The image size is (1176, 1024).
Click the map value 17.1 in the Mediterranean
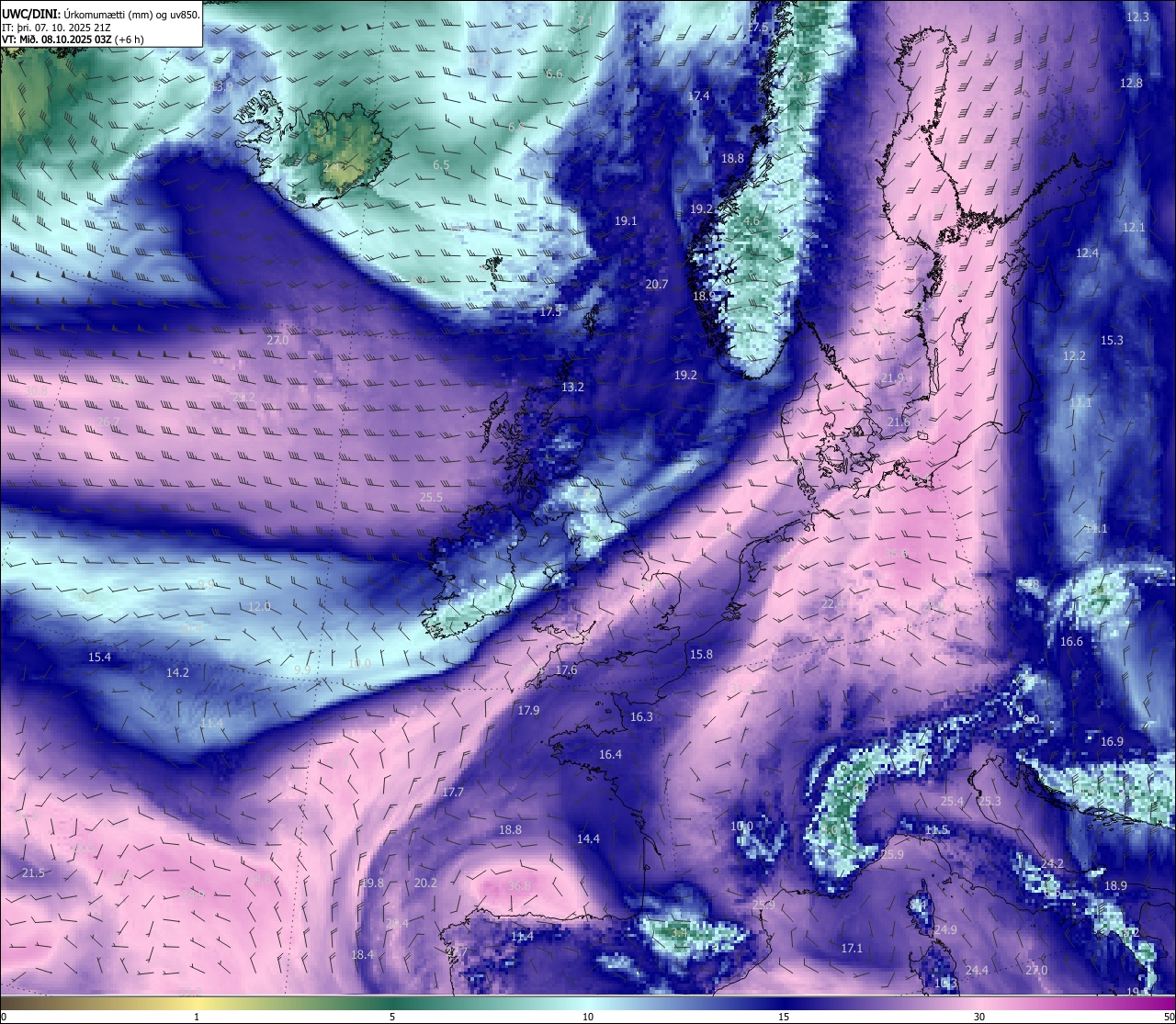tap(852, 949)
